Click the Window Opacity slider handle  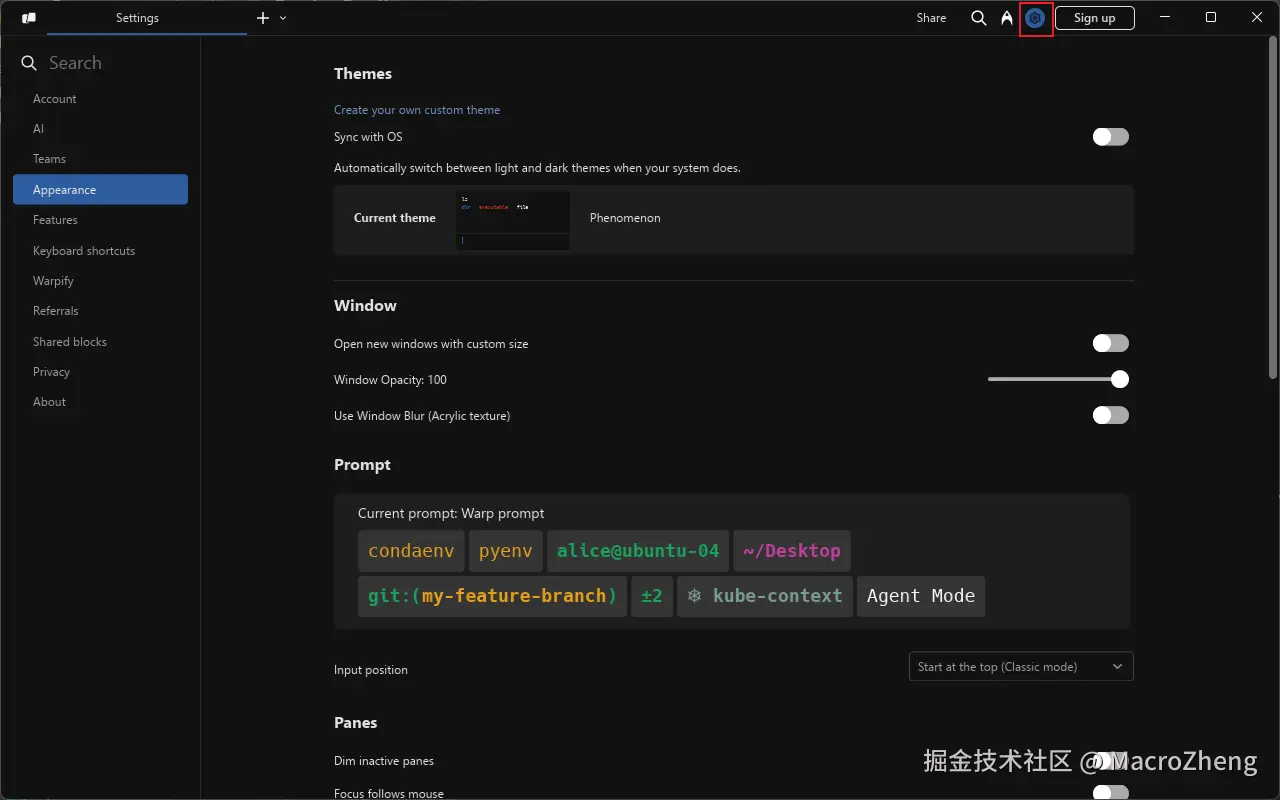click(1120, 379)
